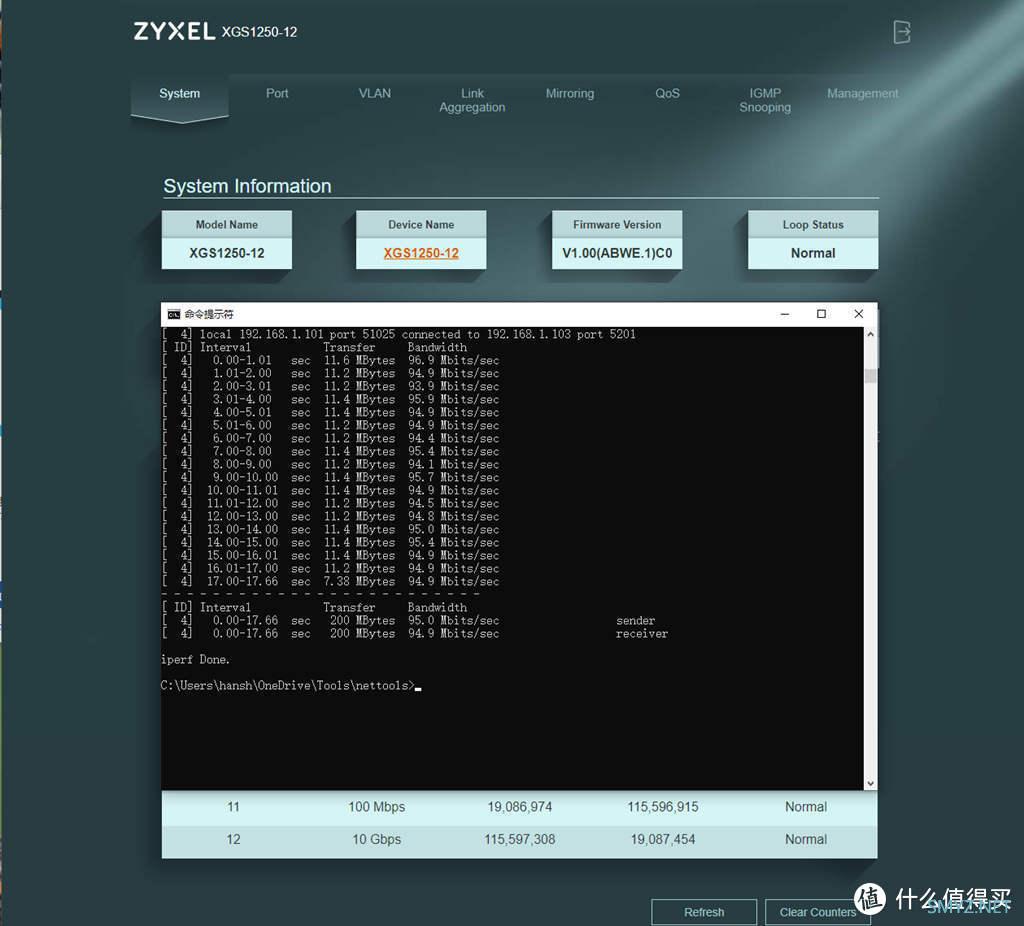Click the 100 Mbps speed cell

[377, 807]
